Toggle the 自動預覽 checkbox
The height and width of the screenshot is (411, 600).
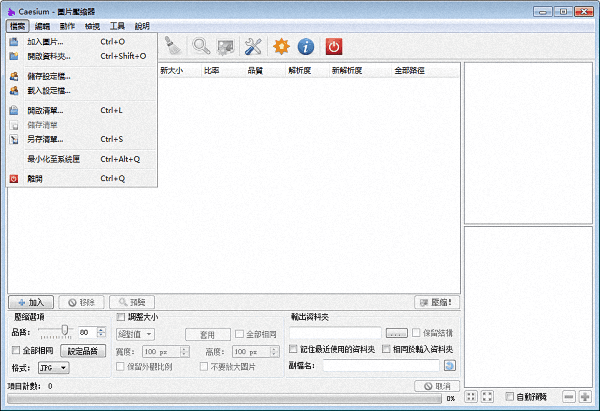(509, 396)
